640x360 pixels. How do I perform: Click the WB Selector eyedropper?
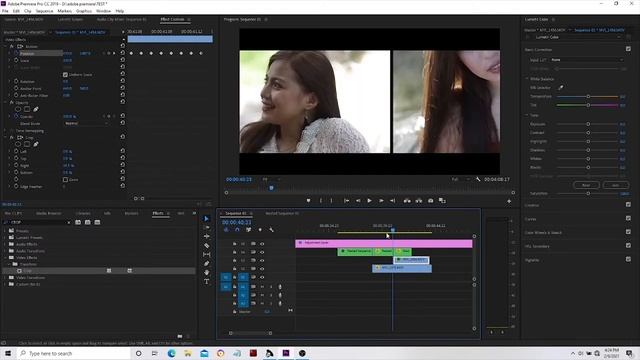pos(561,87)
